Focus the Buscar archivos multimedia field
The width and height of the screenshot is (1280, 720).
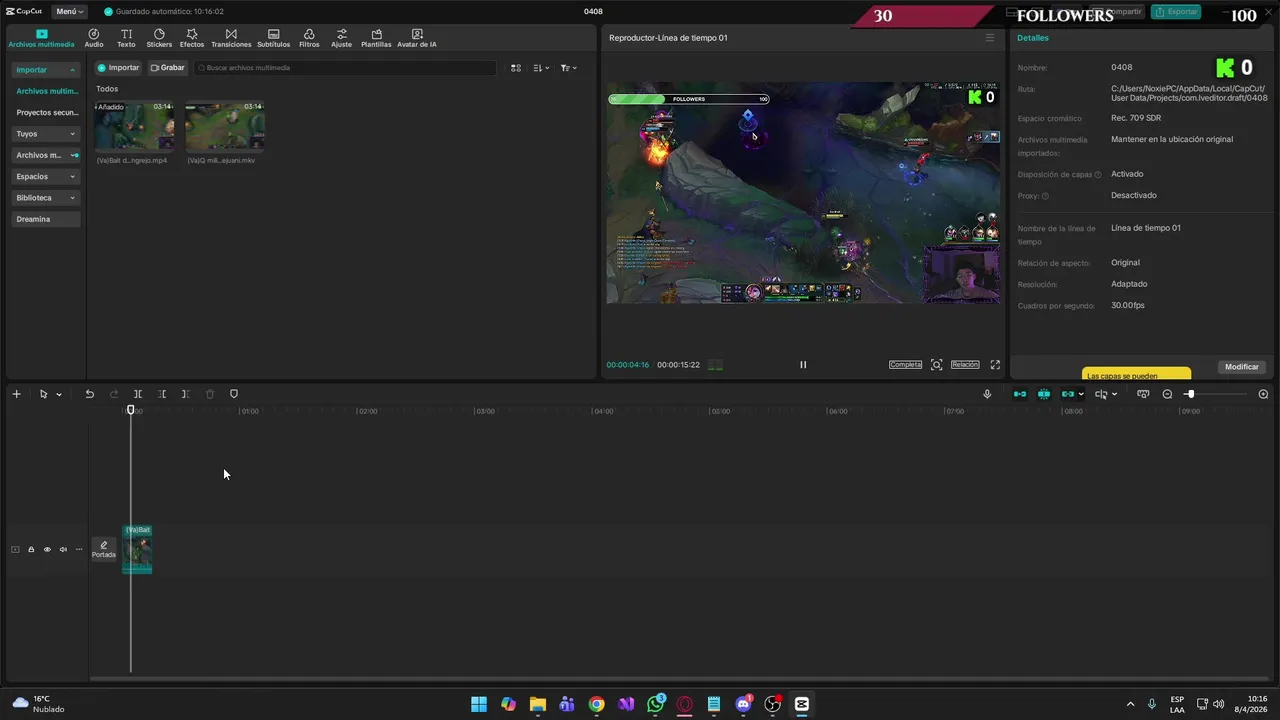[x=345, y=68]
